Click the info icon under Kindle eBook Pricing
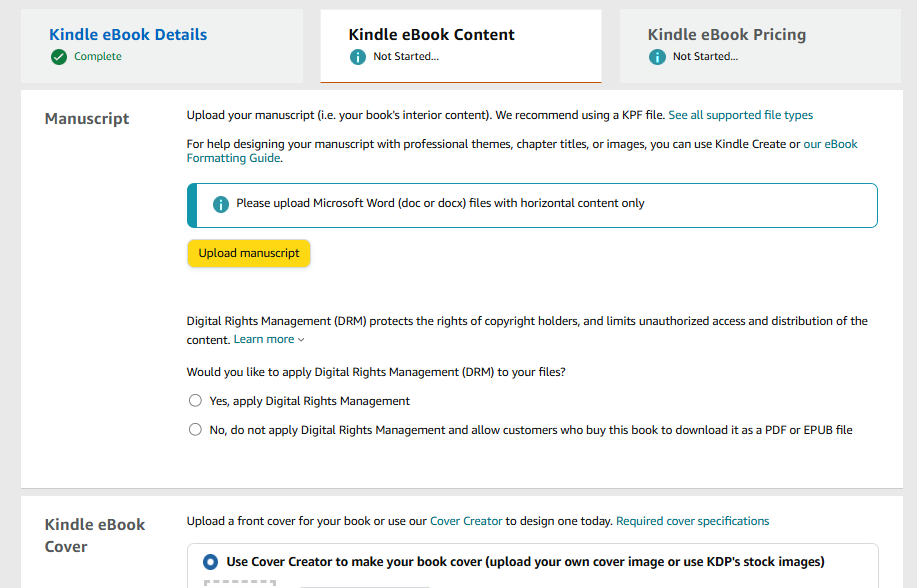 (x=657, y=57)
